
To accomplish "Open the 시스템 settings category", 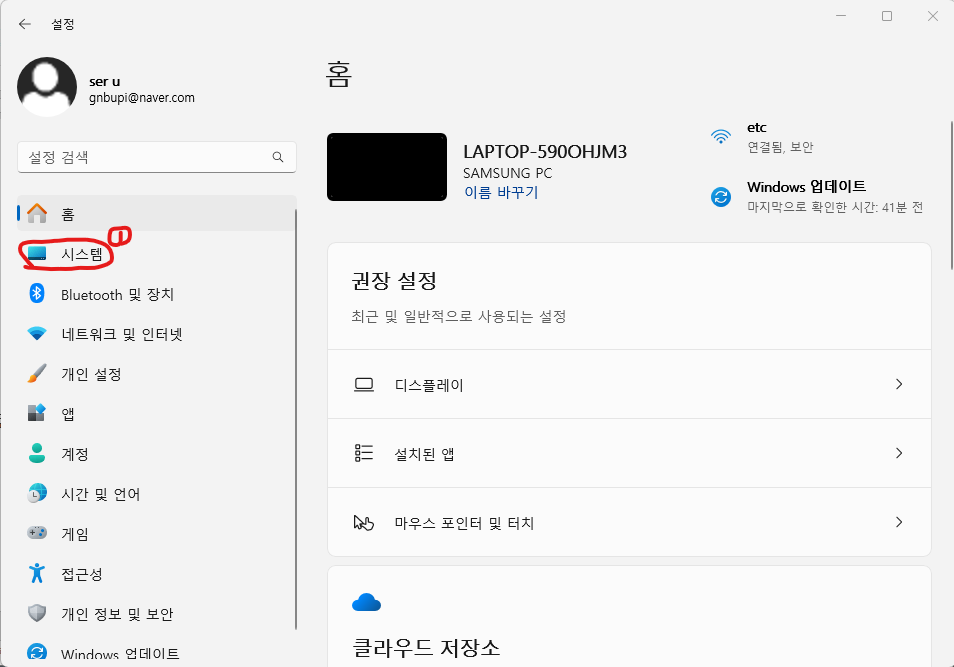I will [x=156, y=254].
